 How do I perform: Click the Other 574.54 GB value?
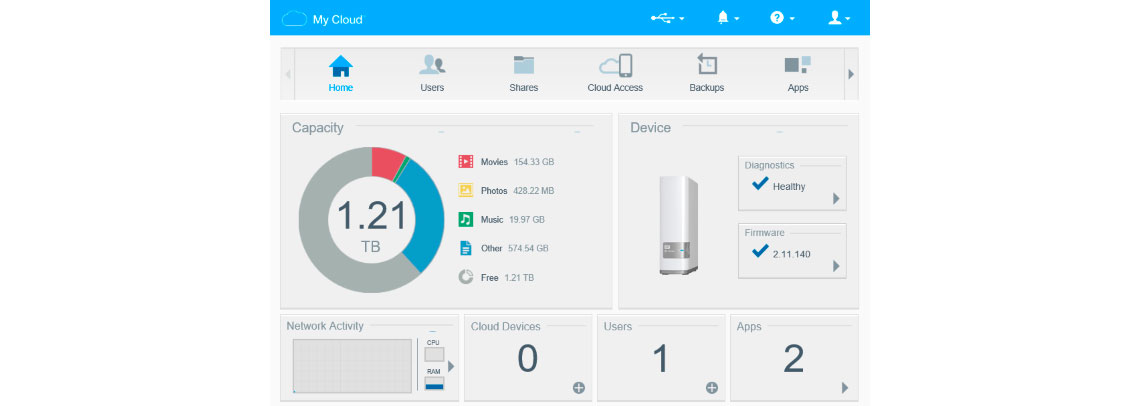pyautogui.click(x=529, y=248)
